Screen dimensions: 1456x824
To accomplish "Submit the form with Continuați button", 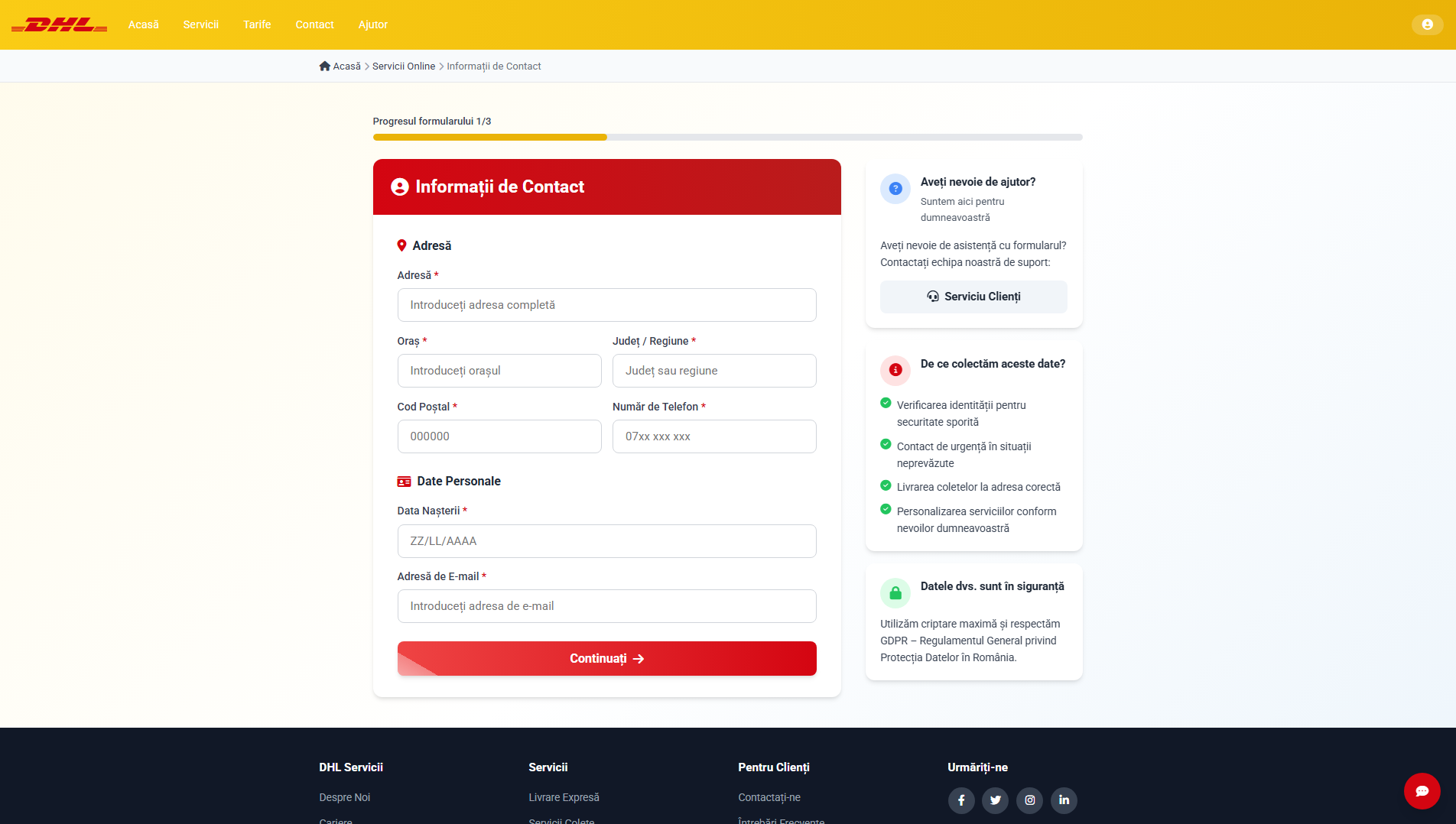I will [x=606, y=658].
